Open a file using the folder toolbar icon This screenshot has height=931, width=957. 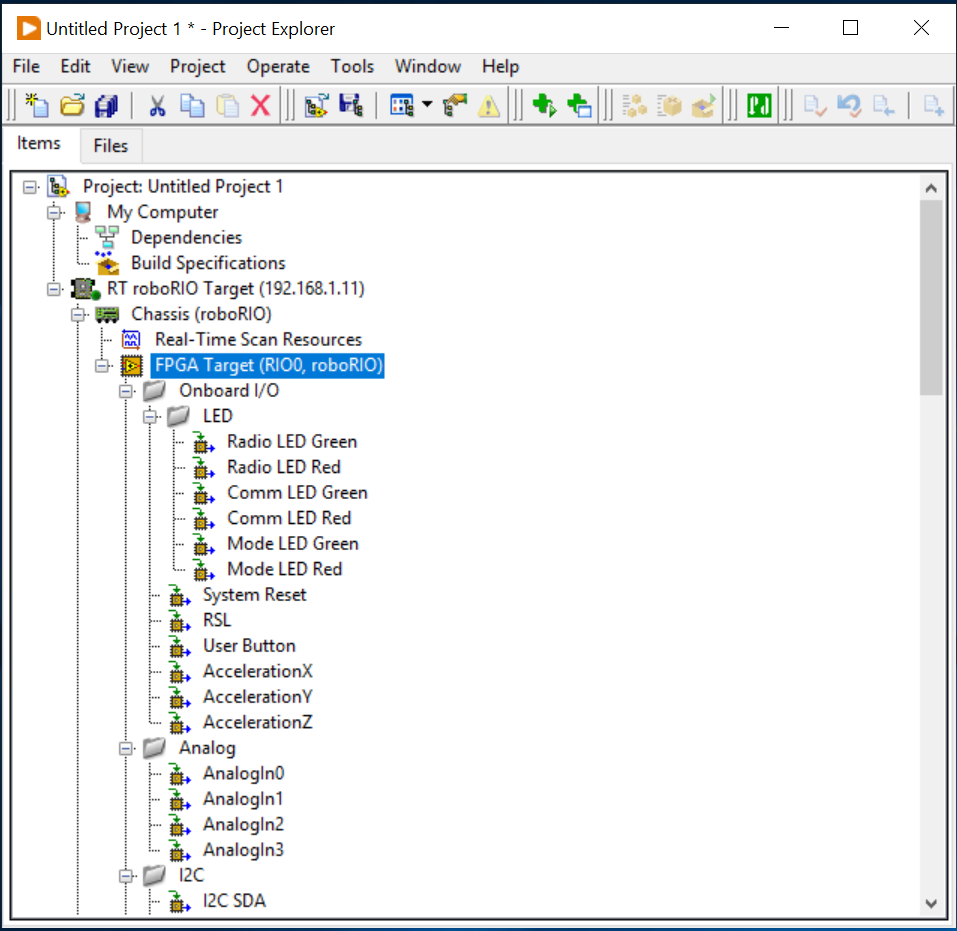pos(71,105)
